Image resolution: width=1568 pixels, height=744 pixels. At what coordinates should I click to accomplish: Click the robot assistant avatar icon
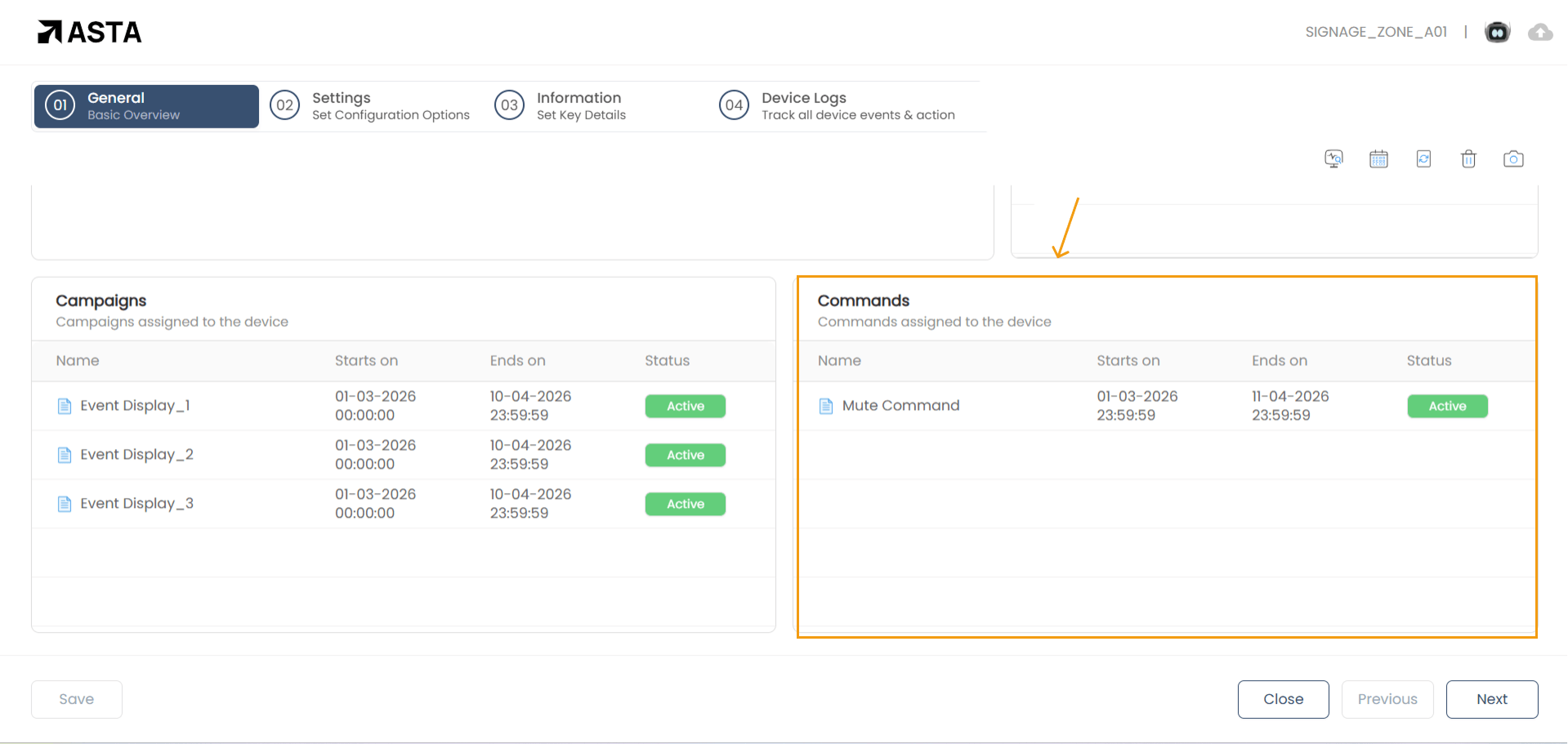[x=1497, y=32]
